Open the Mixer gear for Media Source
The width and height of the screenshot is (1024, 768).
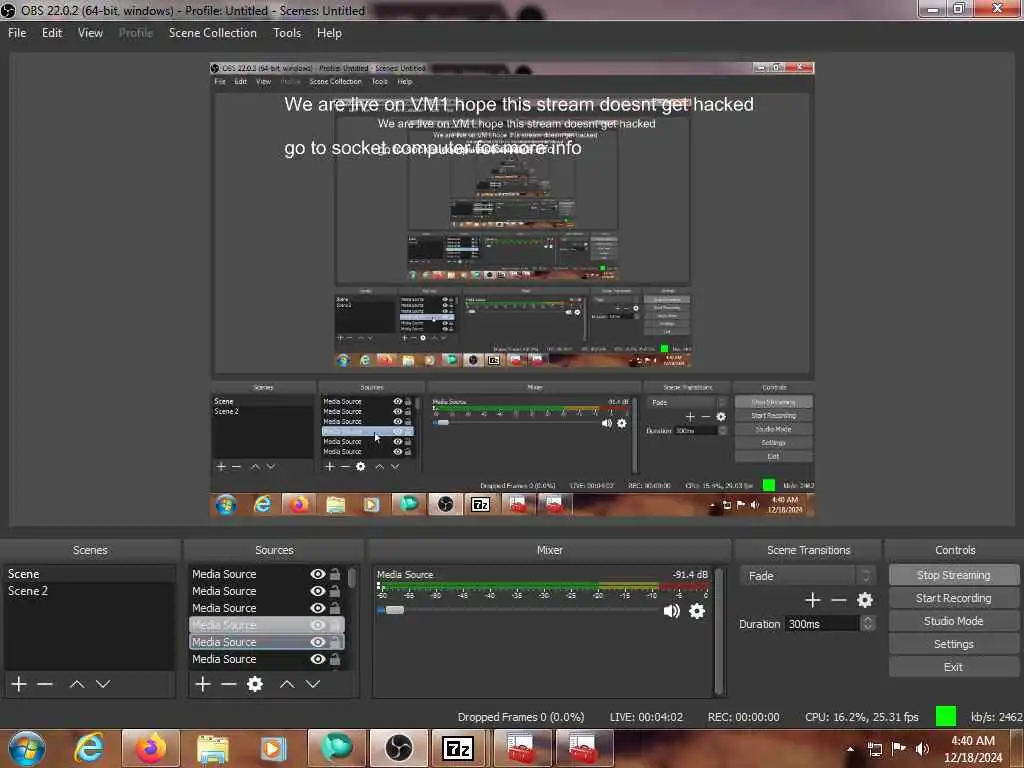point(697,611)
